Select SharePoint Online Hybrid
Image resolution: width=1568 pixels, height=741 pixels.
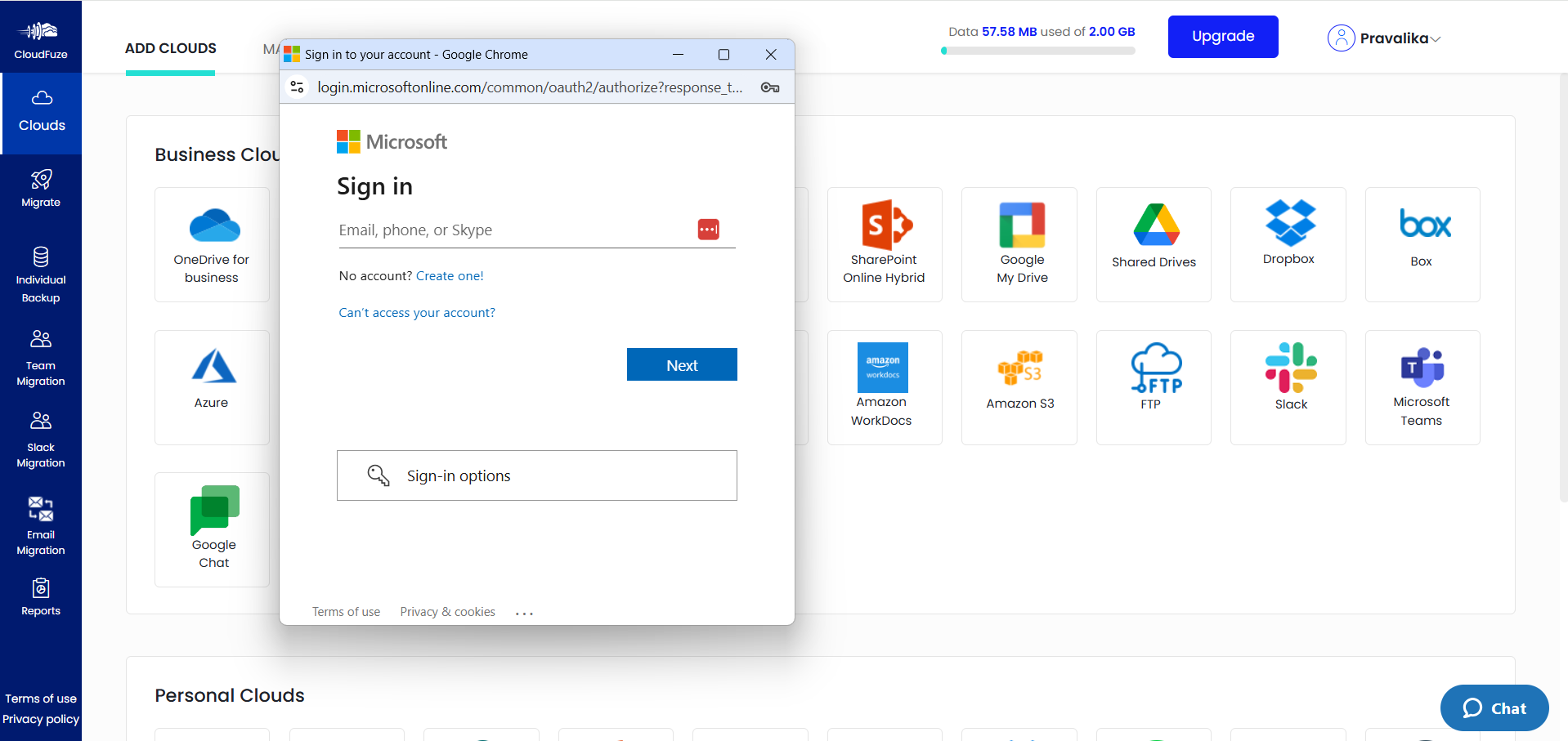[885, 244]
